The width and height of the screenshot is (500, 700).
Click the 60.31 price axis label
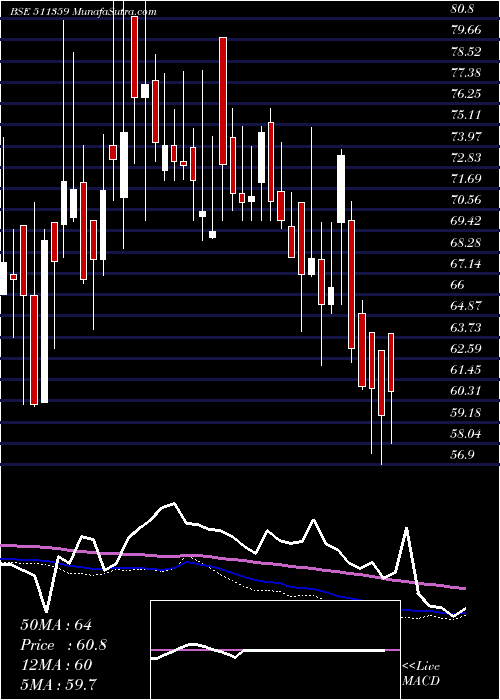[466, 391]
